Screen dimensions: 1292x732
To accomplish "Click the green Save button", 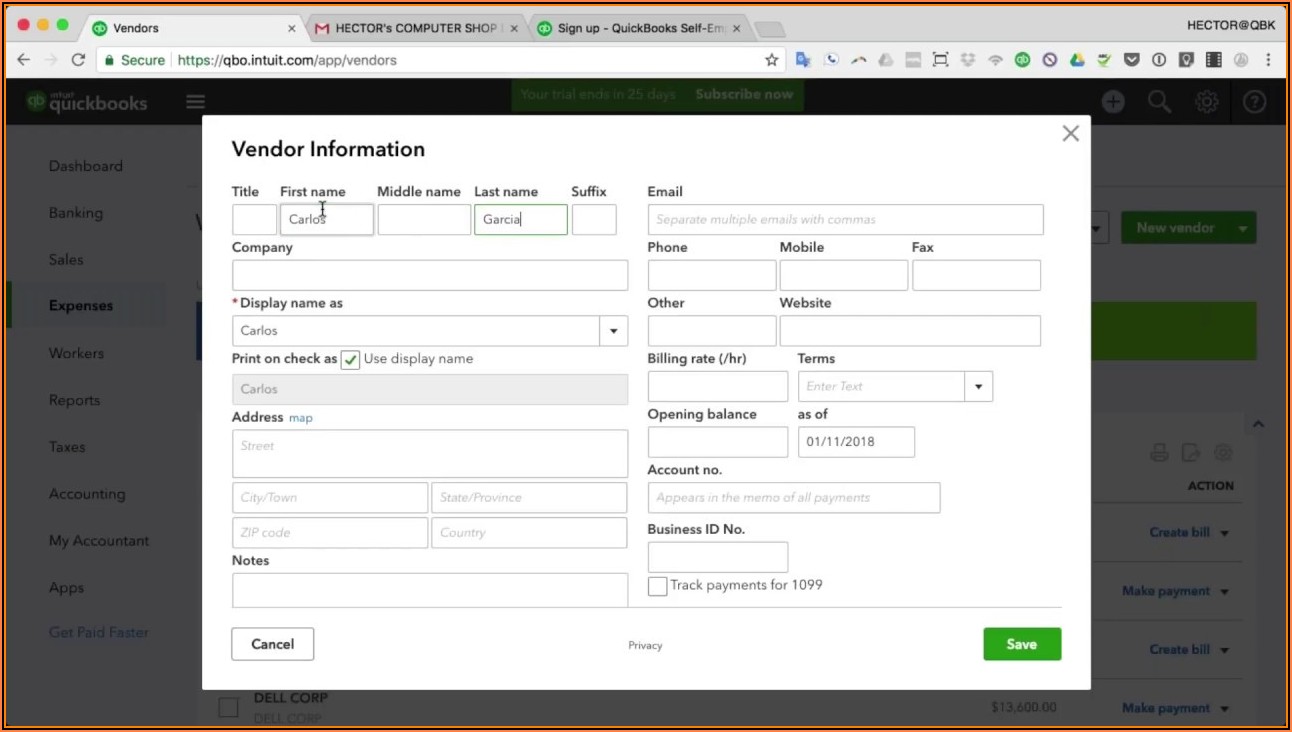I will [x=1022, y=644].
